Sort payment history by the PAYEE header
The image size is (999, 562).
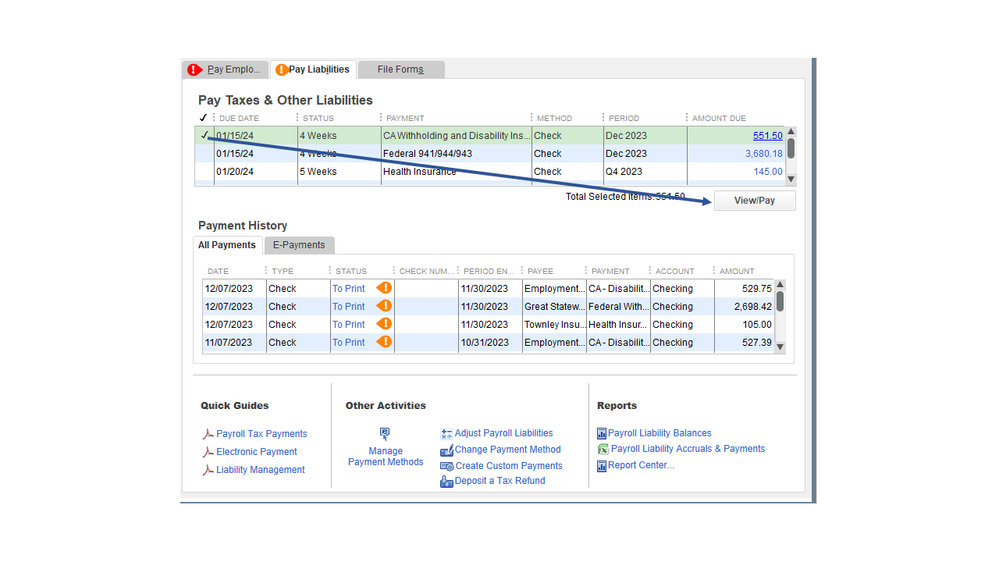540,271
